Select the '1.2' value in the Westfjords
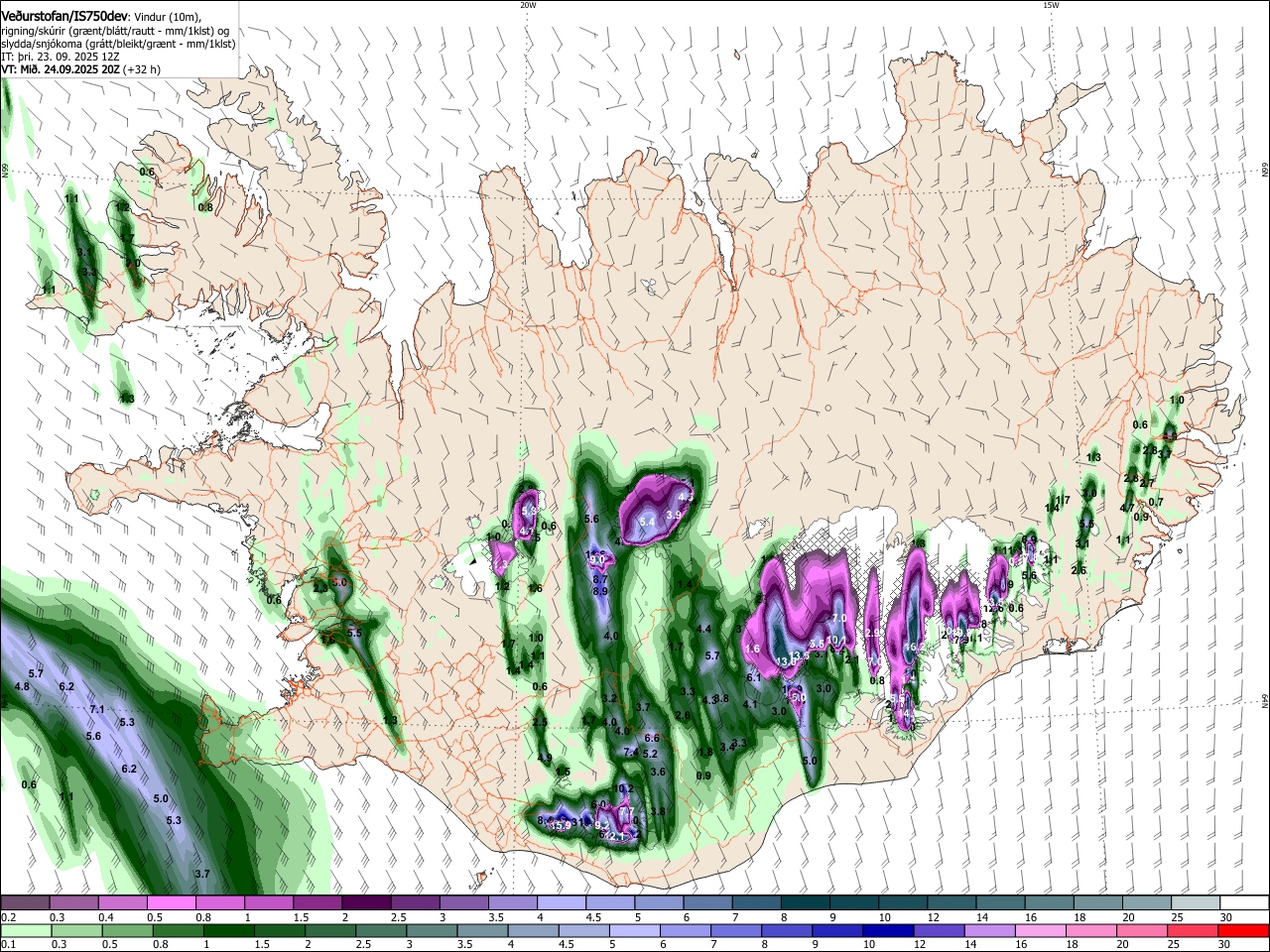1270x952 pixels. (122, 207)
